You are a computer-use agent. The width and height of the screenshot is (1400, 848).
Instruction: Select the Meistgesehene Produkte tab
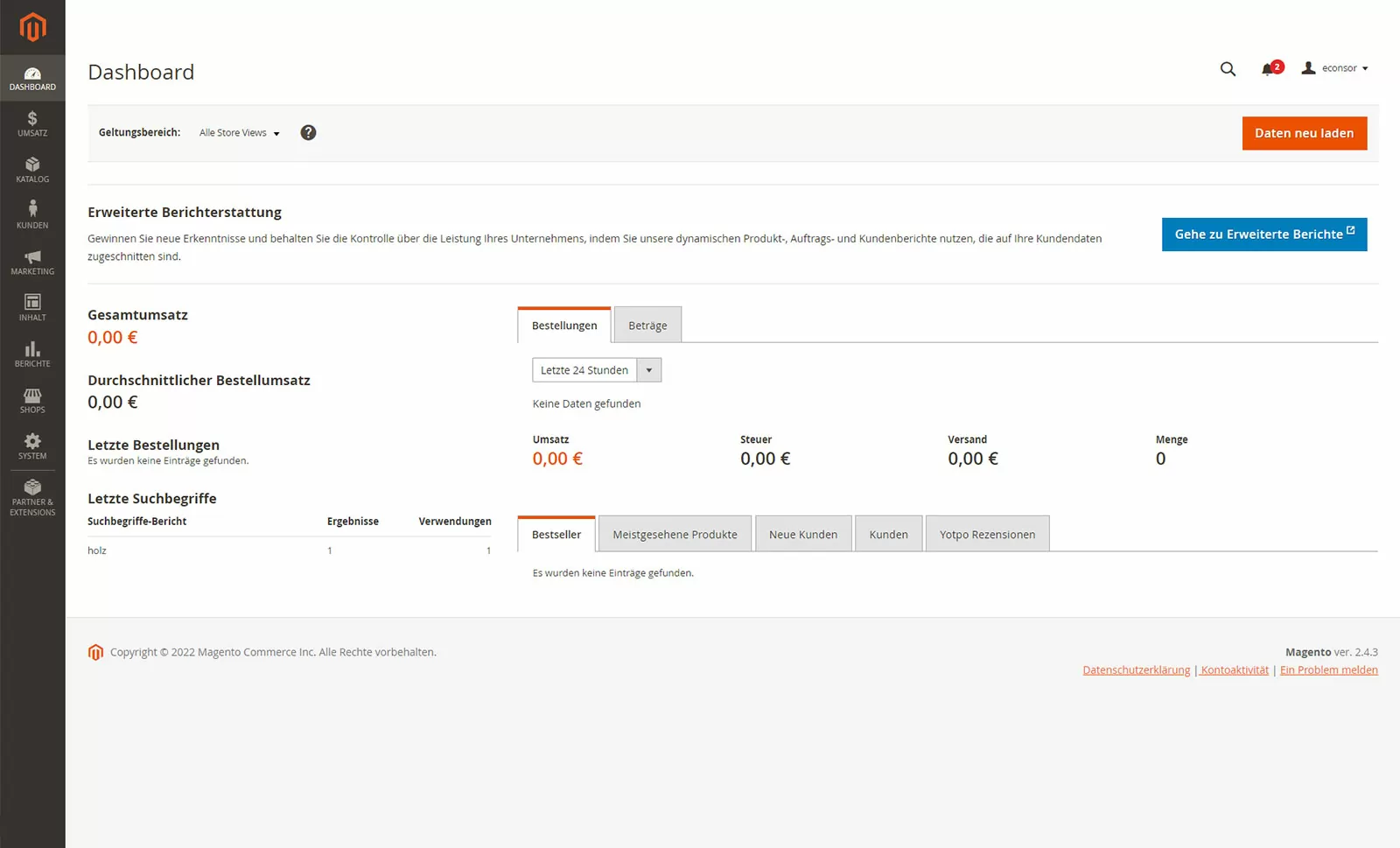674,533
